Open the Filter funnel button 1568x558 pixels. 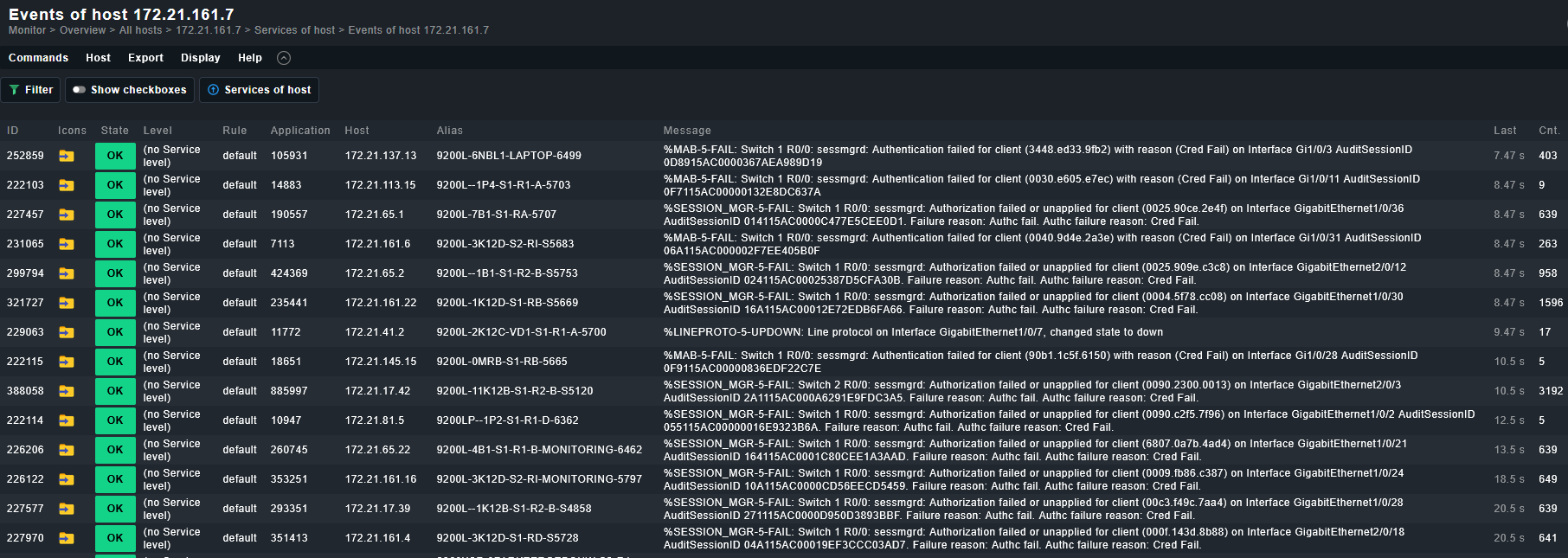pyautogui.click(x=31, y=90)
